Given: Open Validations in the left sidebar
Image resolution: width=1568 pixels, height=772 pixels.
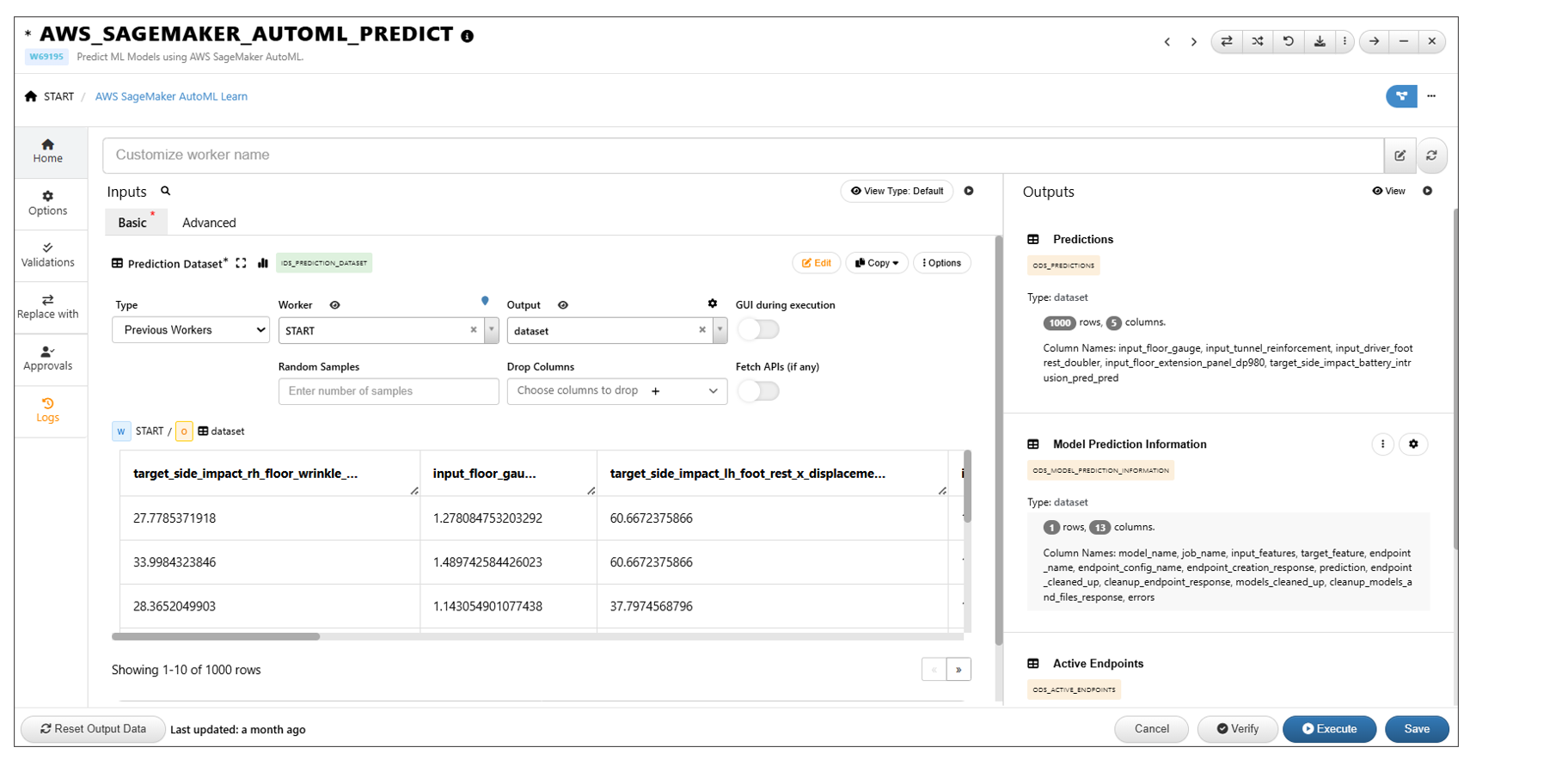Looking at the screenshot, I should pos(48,254).
